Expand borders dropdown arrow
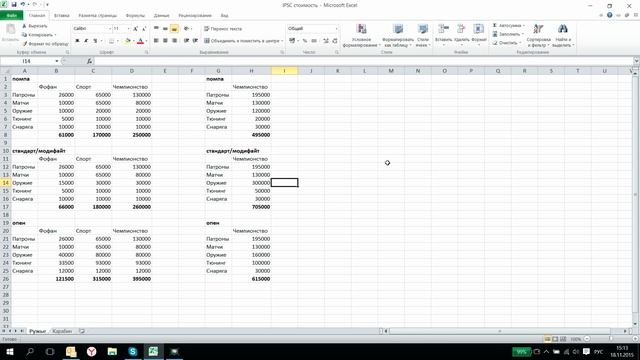 [x=118, y=40]
